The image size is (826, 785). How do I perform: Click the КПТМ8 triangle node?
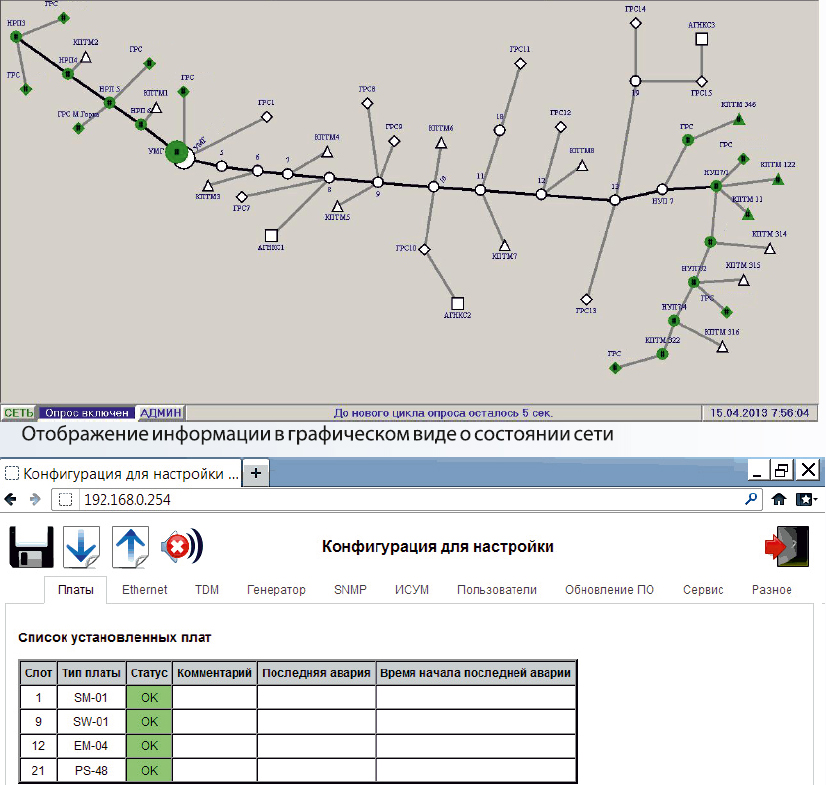click(582, 165)
